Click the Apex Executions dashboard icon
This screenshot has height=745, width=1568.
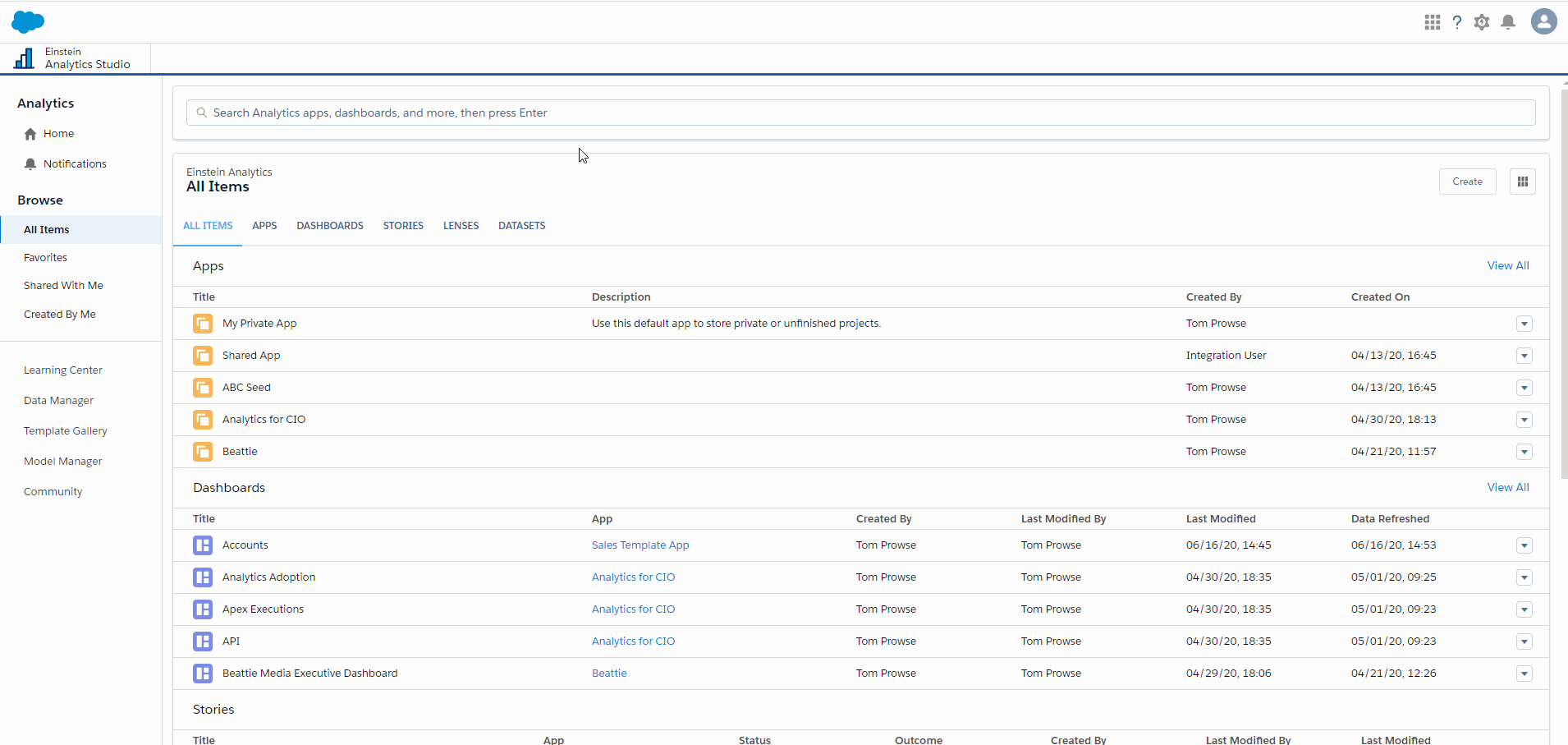[203, 609]
